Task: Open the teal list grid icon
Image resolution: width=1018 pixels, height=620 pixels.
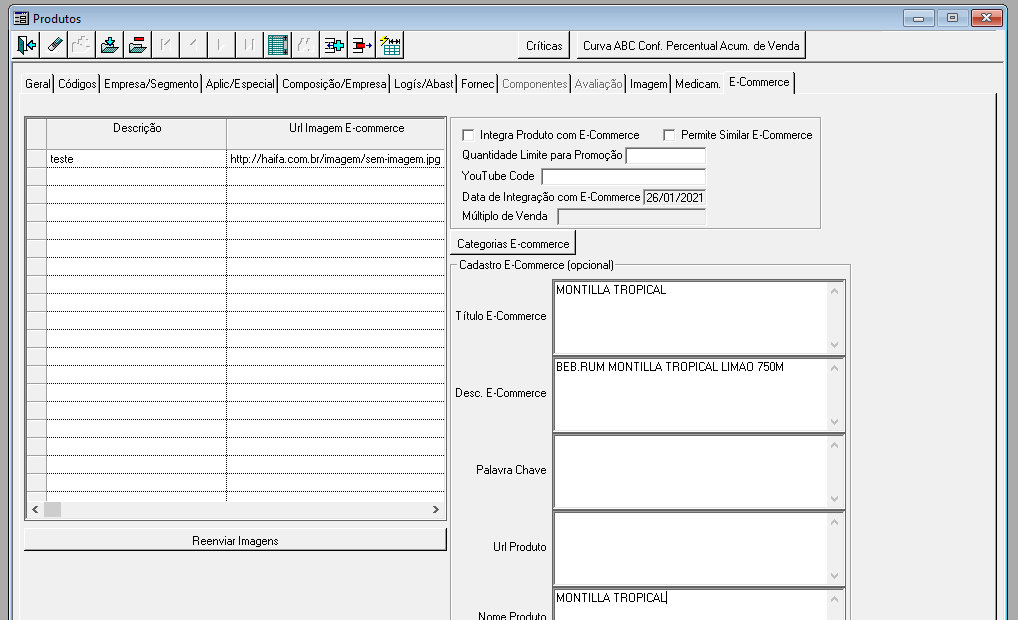Action: click(277, 45)
